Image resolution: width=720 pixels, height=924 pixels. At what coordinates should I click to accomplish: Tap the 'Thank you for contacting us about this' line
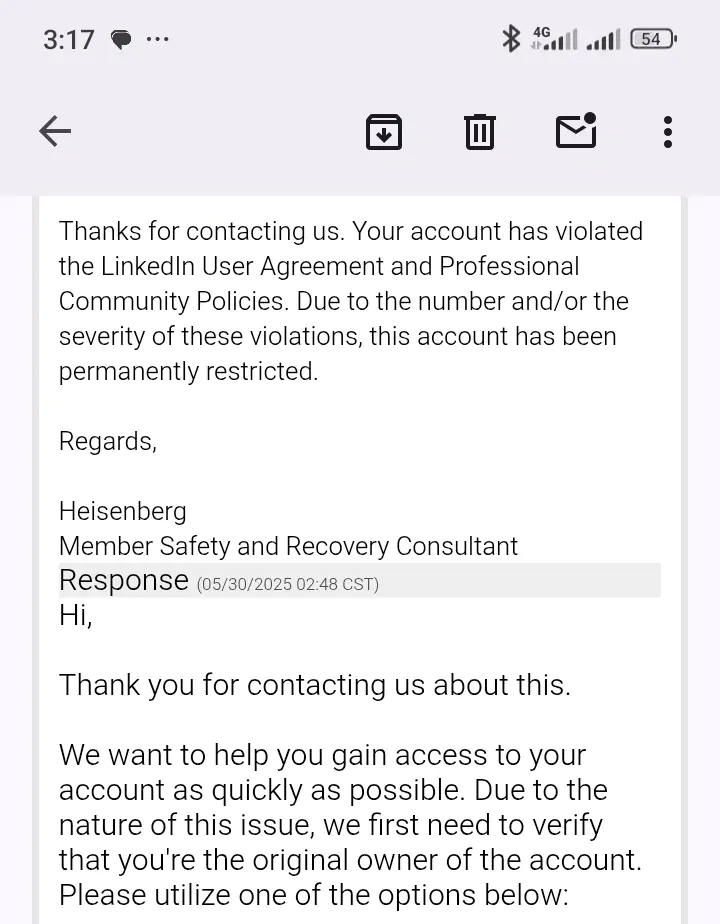pyautogui.click(x=314, y=685)
